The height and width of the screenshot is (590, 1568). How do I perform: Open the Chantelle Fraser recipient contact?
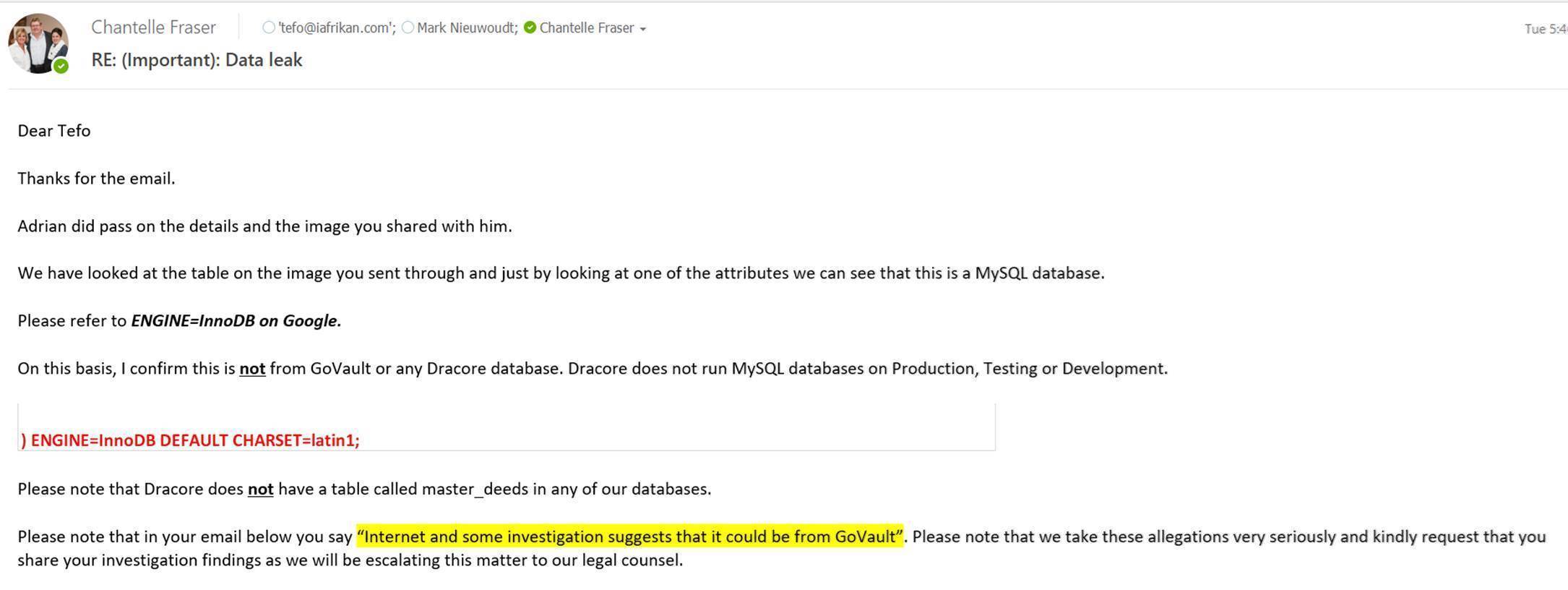coord(586,27)
